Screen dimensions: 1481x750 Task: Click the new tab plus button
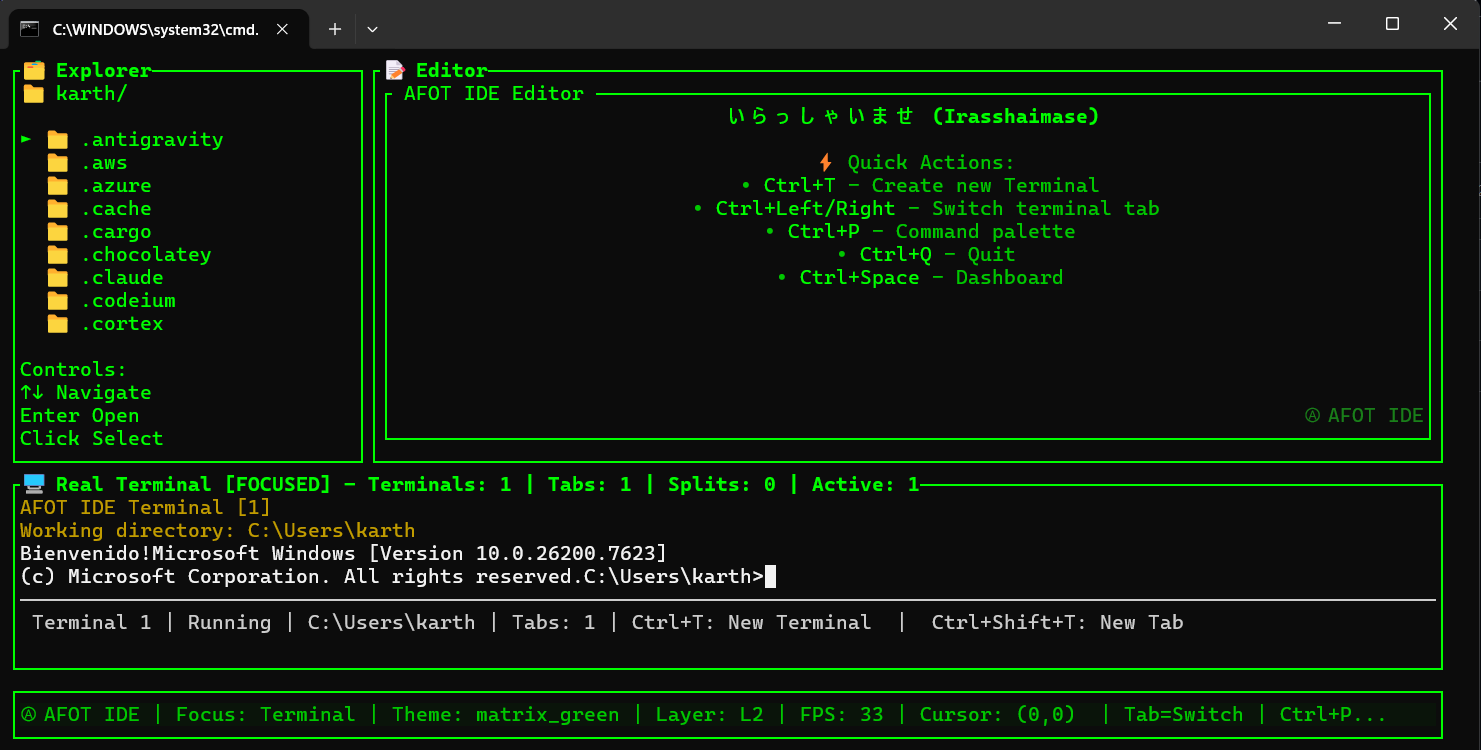334,29
